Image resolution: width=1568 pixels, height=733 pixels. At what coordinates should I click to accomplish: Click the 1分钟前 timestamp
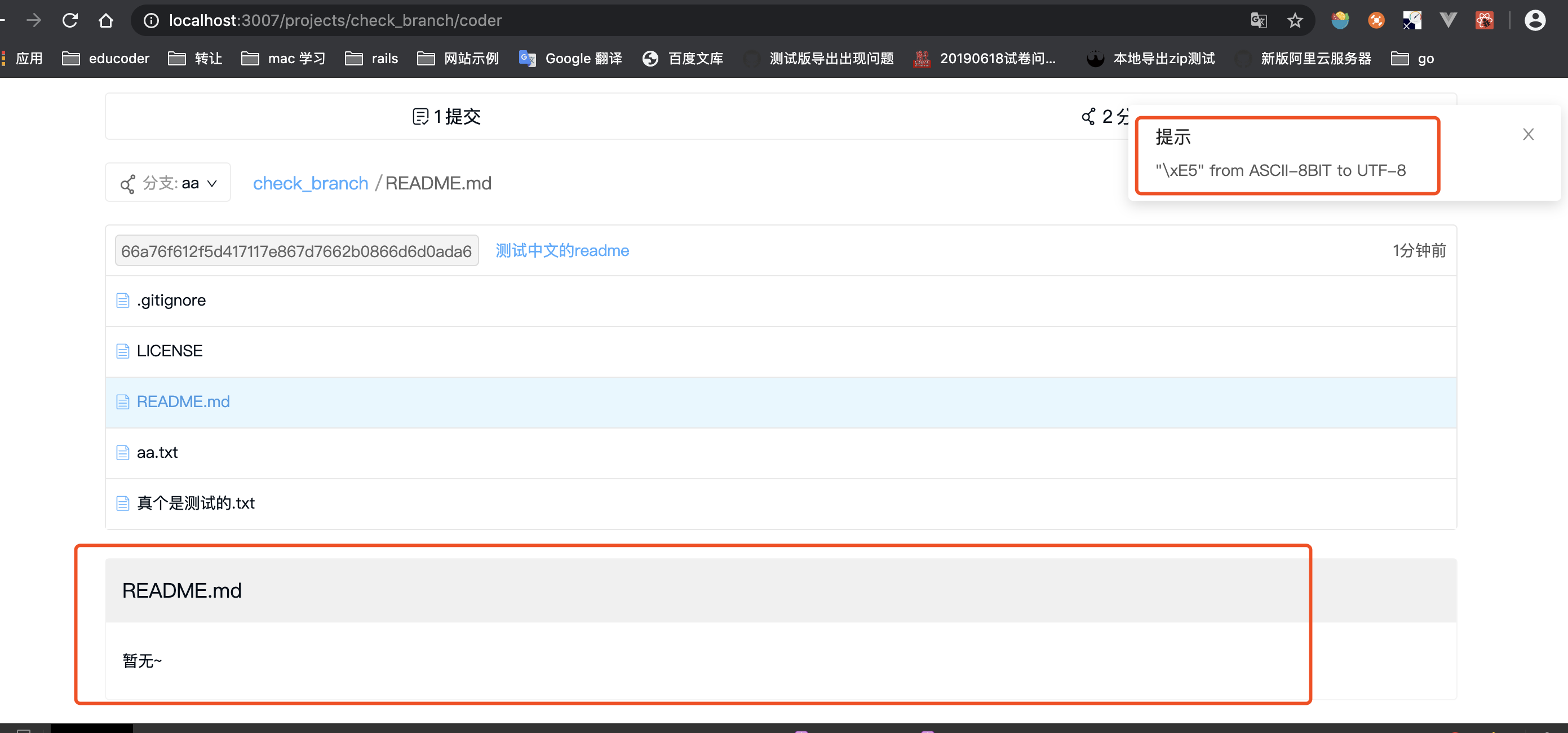pyautogui.click(x=1419, y=250)
